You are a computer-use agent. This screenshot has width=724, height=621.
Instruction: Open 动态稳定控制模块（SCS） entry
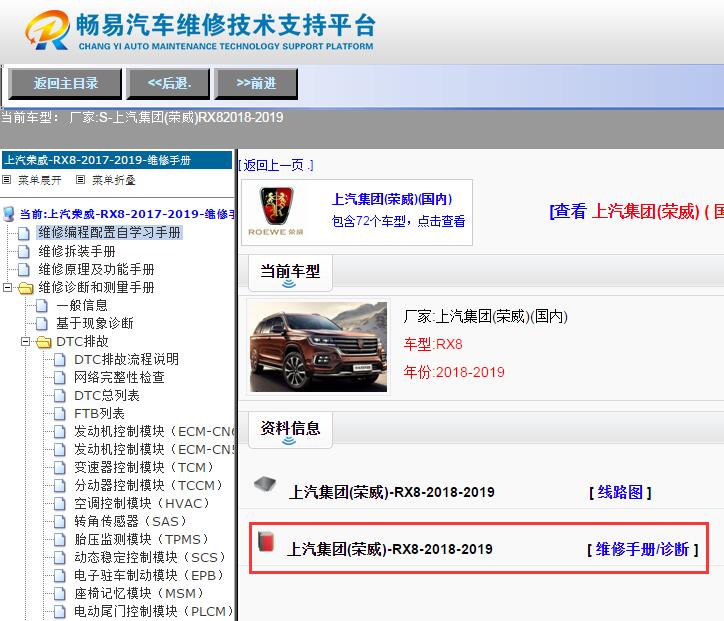[150, 558]
